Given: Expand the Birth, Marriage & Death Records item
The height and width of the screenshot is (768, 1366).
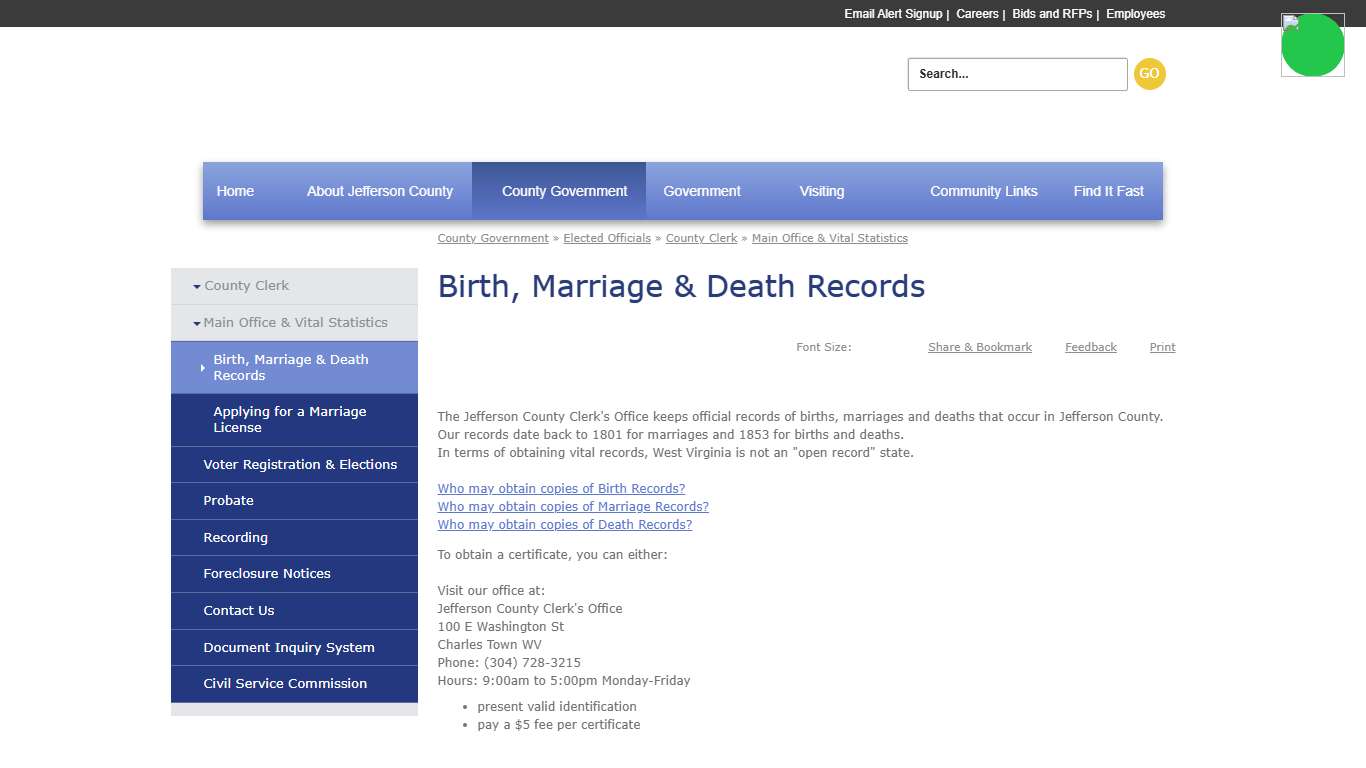Looking at the screenshot, I should (x=291, y=367).
